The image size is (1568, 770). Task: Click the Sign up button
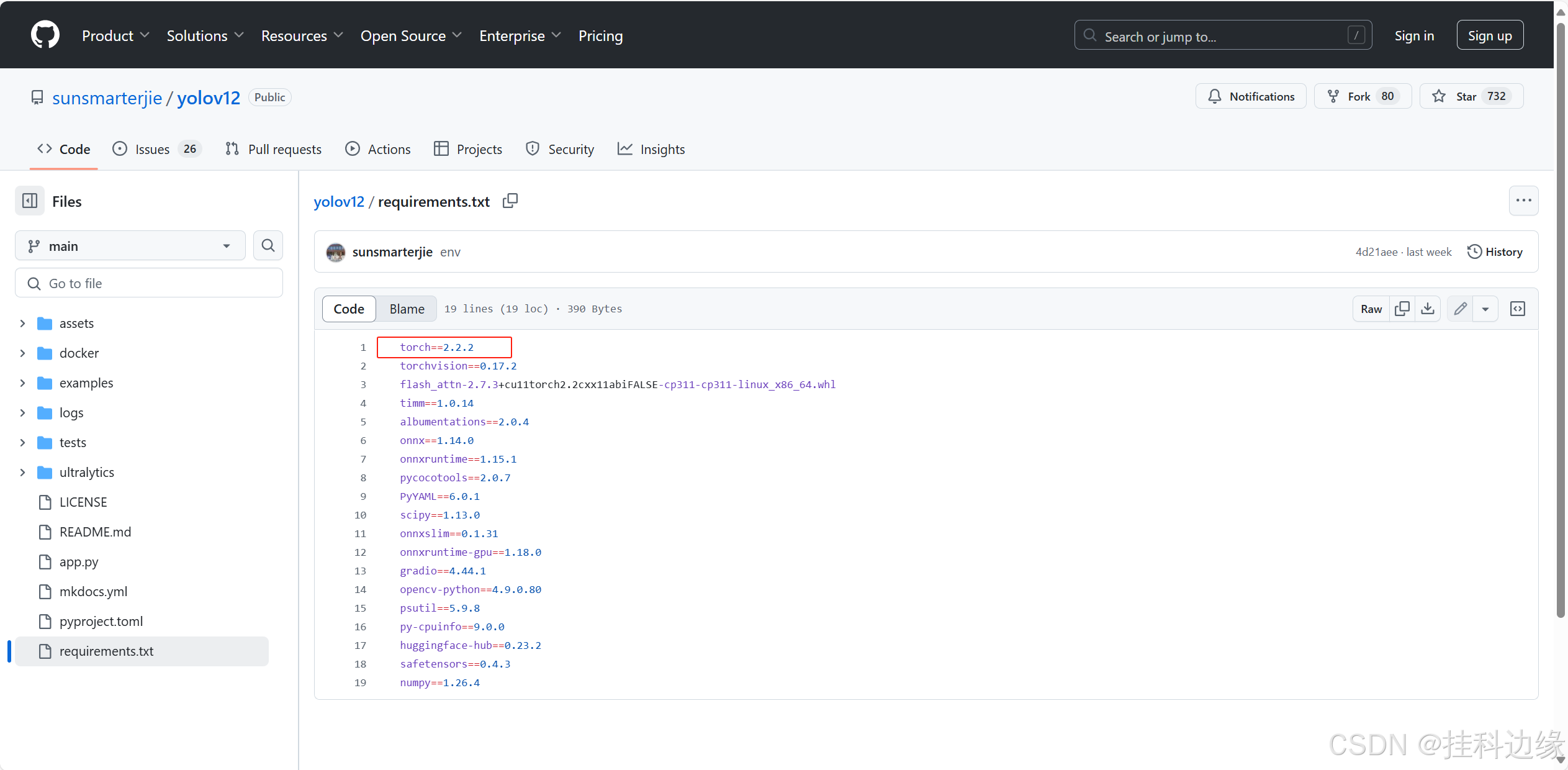[1489, 35]
